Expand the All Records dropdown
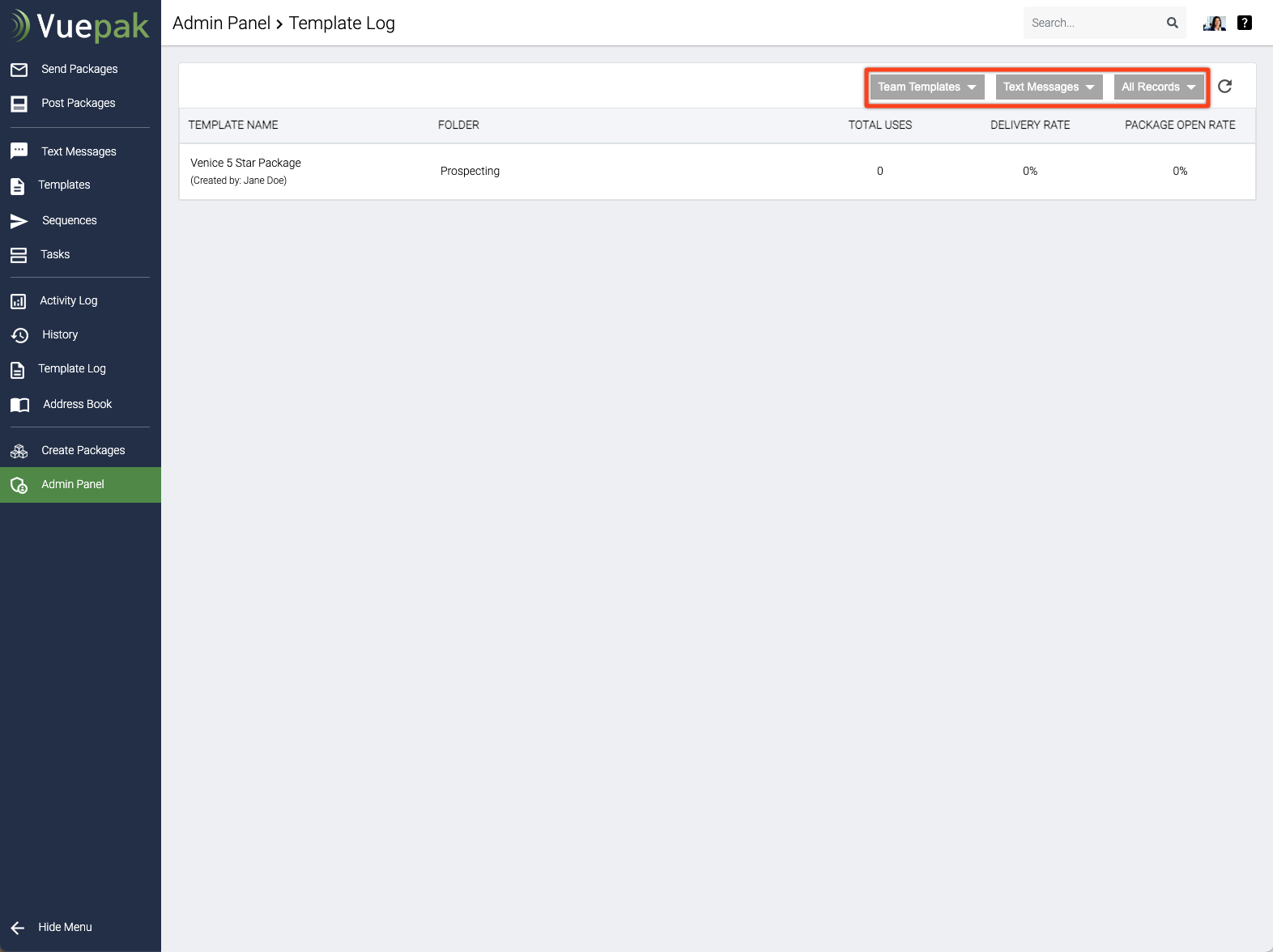 coord(1158,87)
